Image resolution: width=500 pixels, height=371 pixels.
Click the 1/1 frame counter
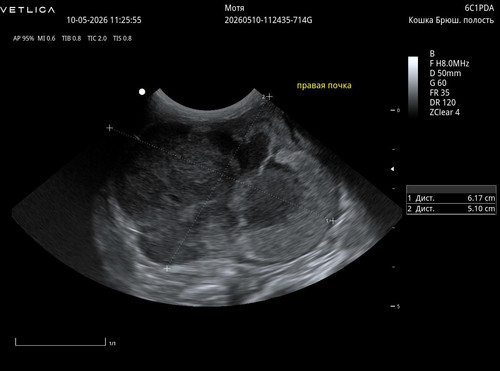tap(112, 343)
